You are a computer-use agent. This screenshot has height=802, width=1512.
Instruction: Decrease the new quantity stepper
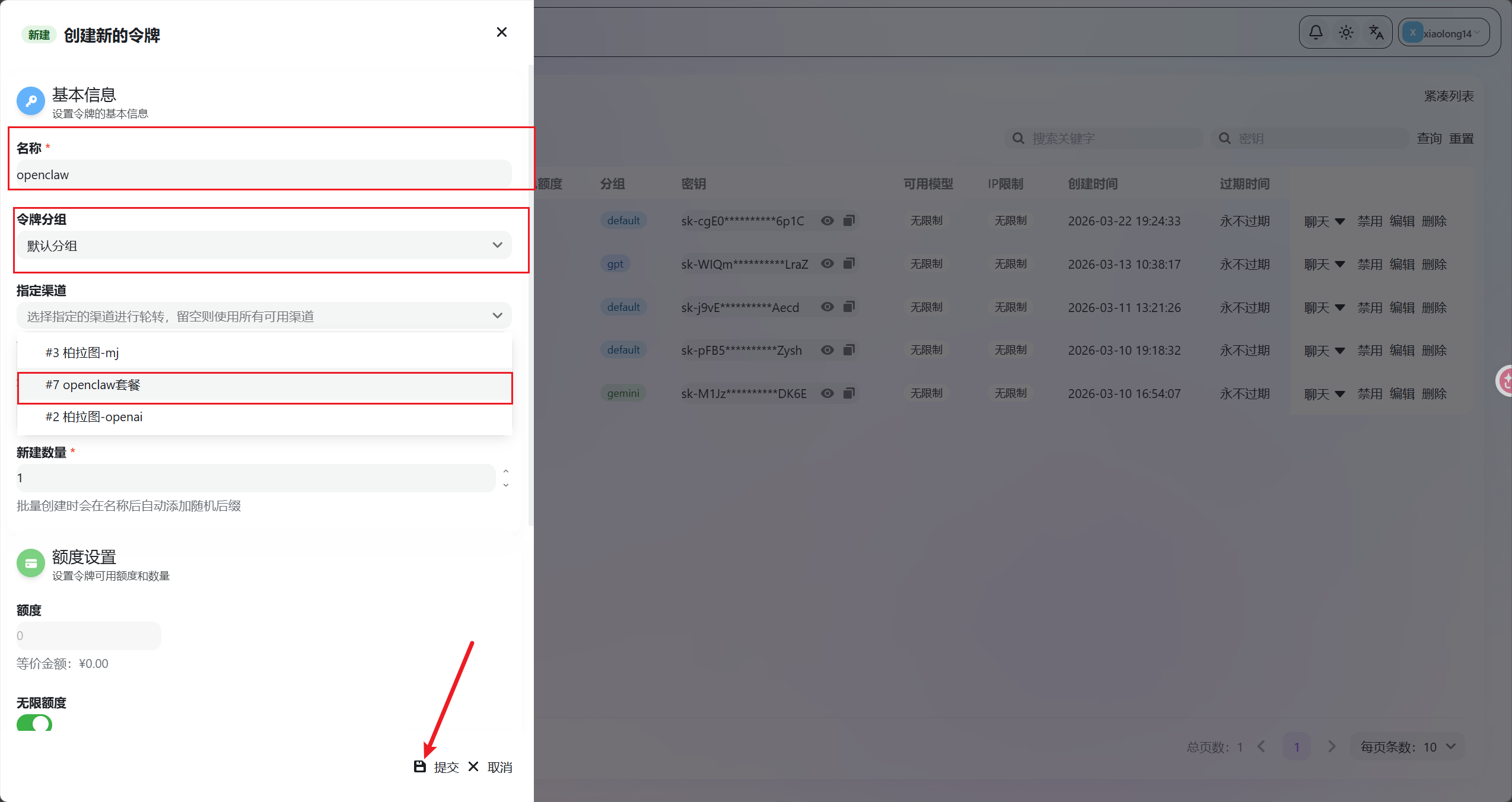coord(505,485)
